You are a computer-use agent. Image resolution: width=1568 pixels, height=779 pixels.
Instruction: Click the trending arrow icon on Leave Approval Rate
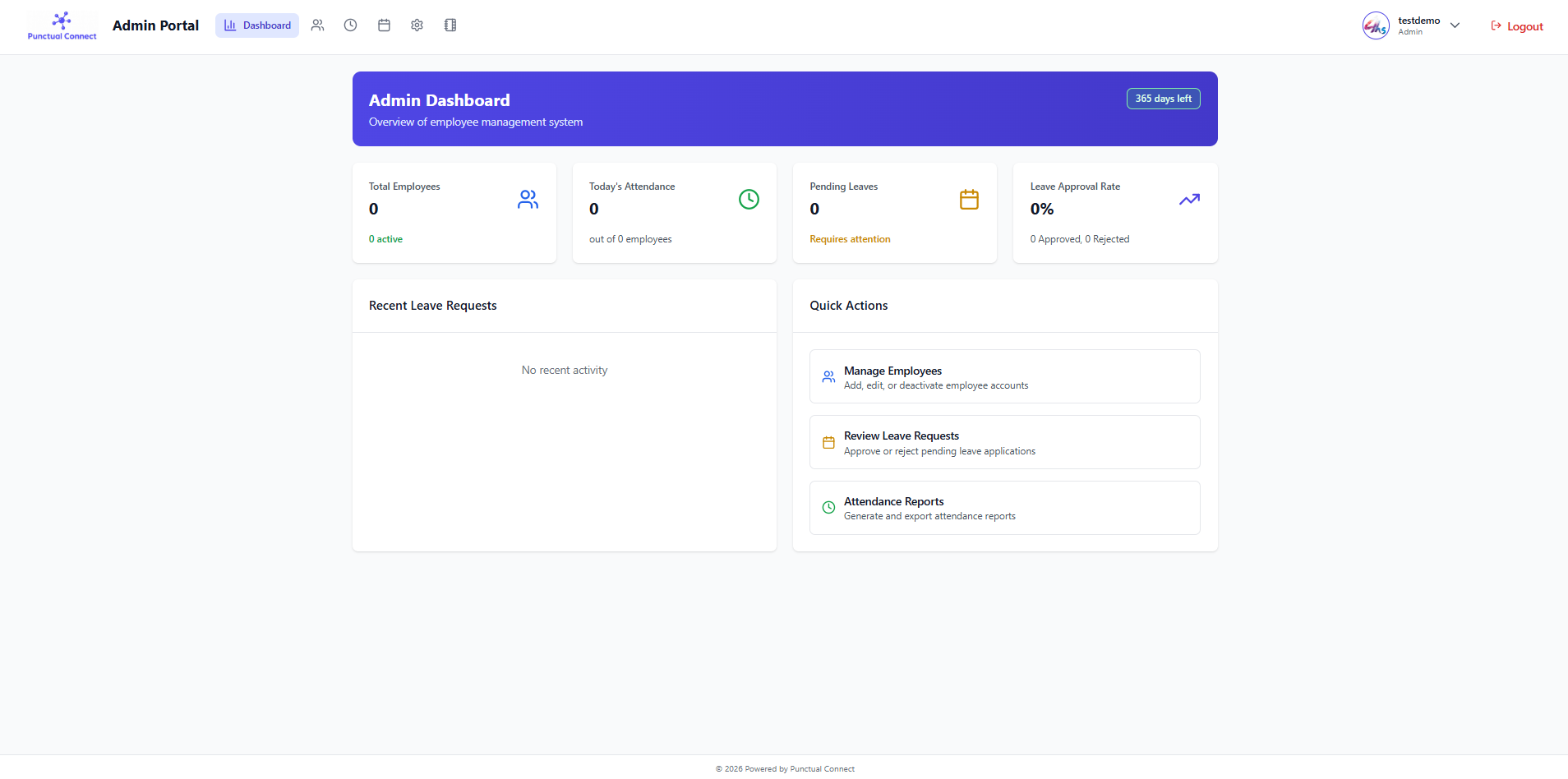pos(1189,199)
